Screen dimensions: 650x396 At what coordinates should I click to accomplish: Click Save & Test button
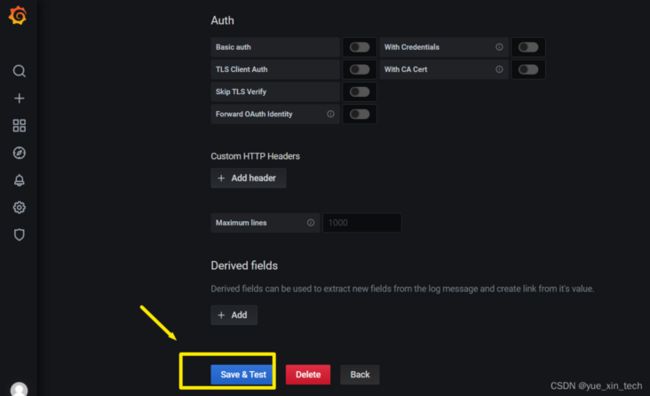pos(243,374)
